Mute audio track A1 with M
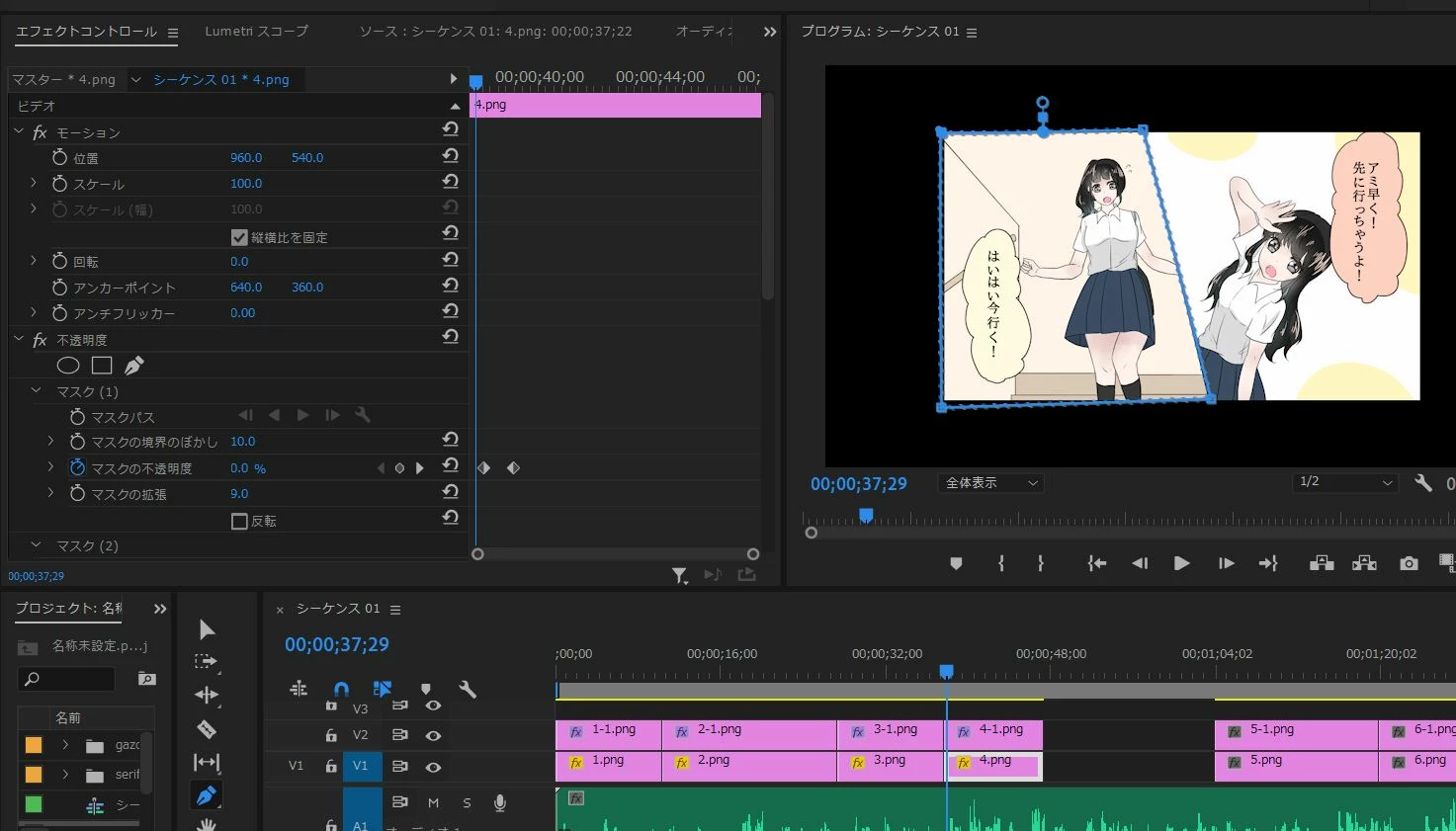This screenshot has height=831, width=1456. pyautogui.click(x=433, y=802)
